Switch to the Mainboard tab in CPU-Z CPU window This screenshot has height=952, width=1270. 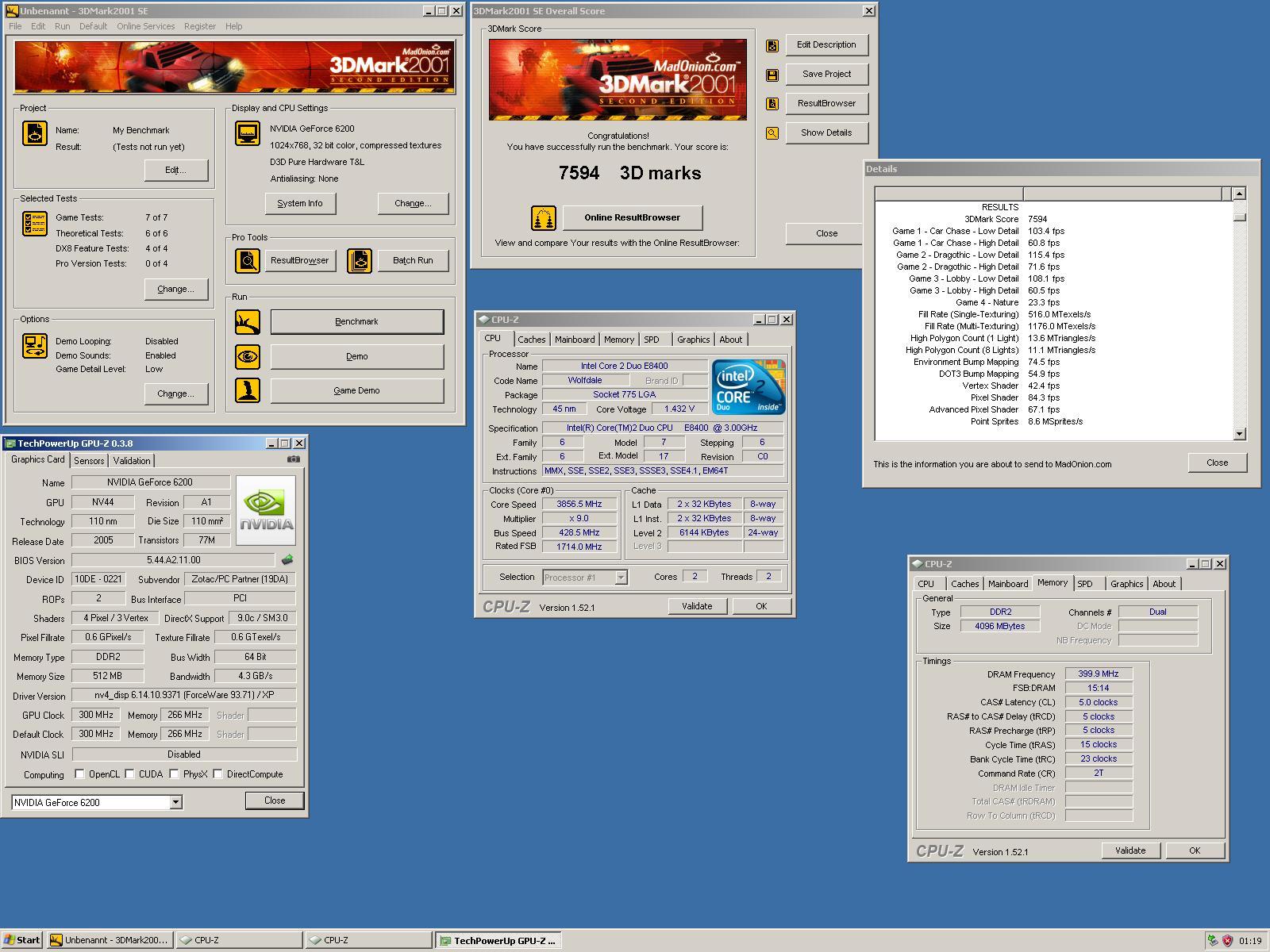[x=575, y=340]
